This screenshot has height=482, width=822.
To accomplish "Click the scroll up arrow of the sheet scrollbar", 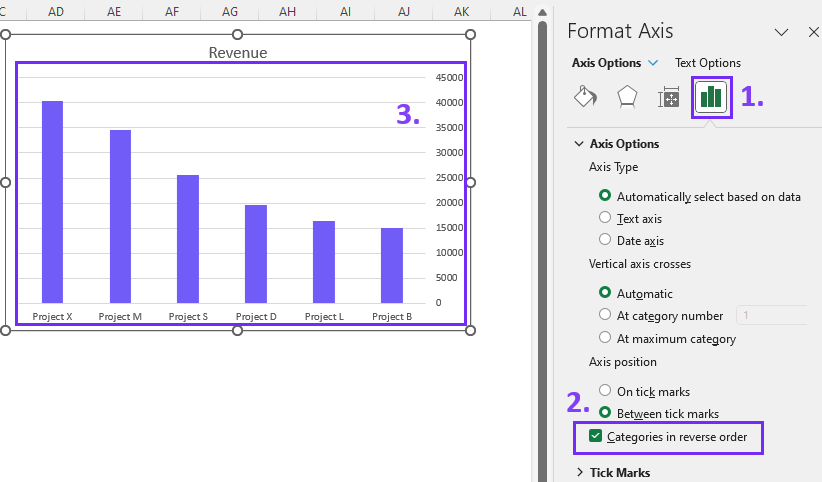I will [543, 12].
